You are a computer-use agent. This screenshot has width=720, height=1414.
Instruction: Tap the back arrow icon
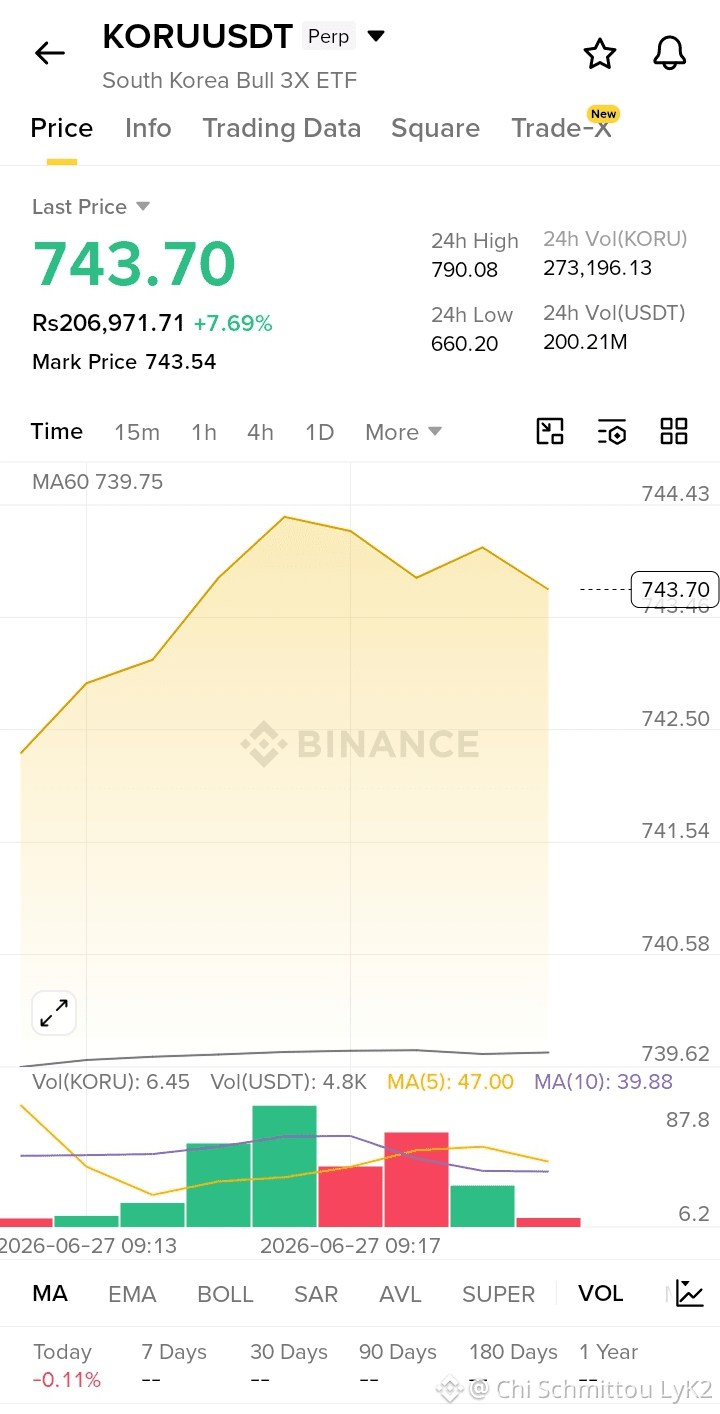pyautogui.click(x=49, y=53)
